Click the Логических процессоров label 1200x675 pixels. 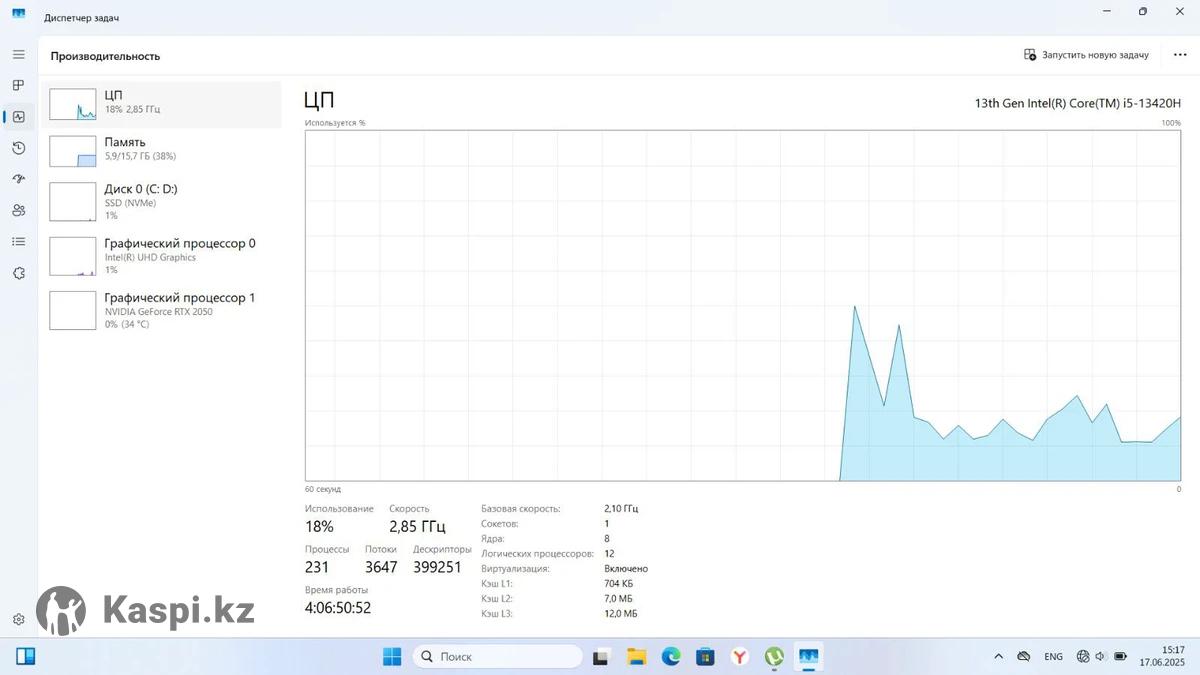(x=537, y=553)
